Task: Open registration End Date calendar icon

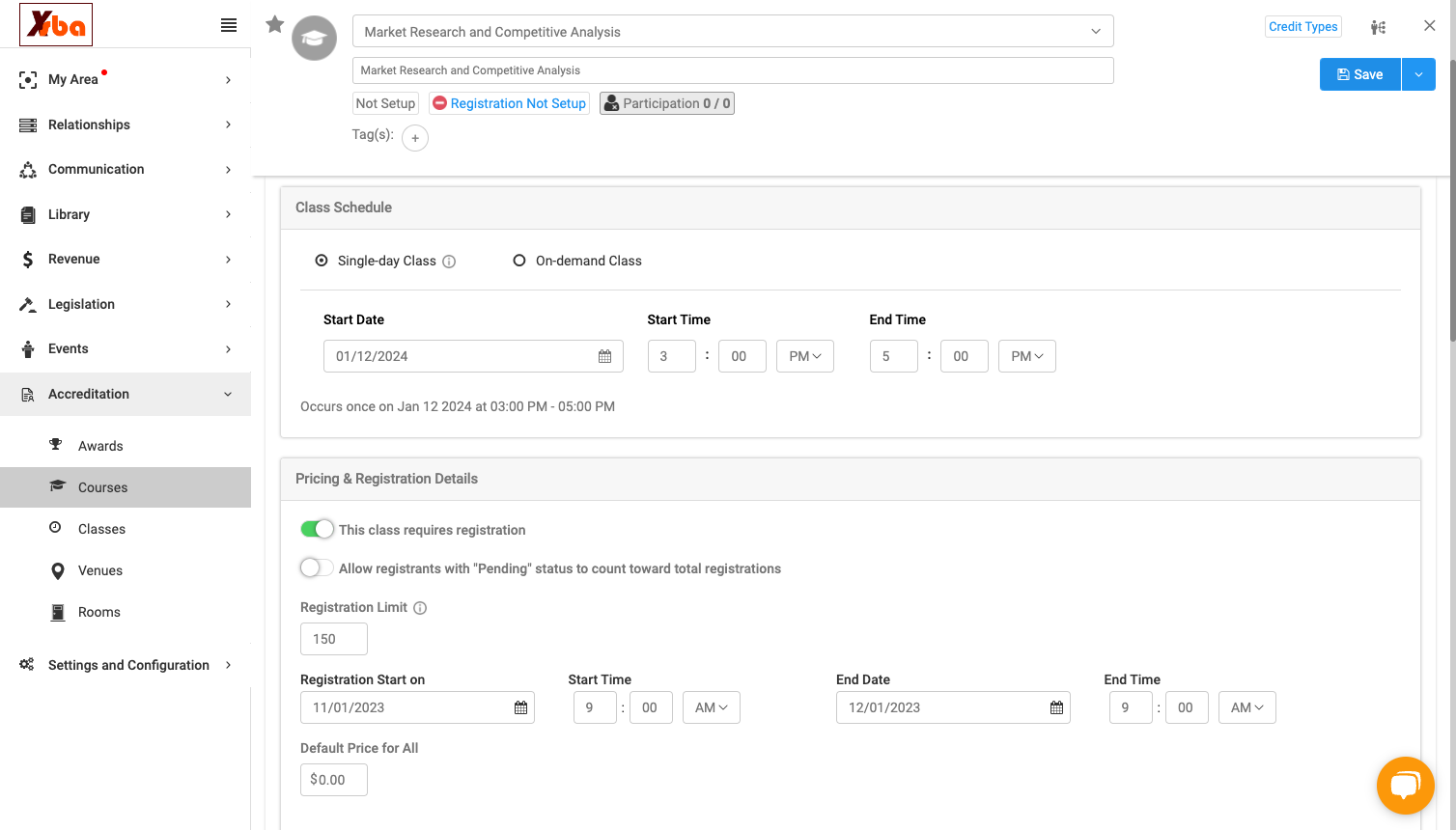Action: click(1056, 707)
